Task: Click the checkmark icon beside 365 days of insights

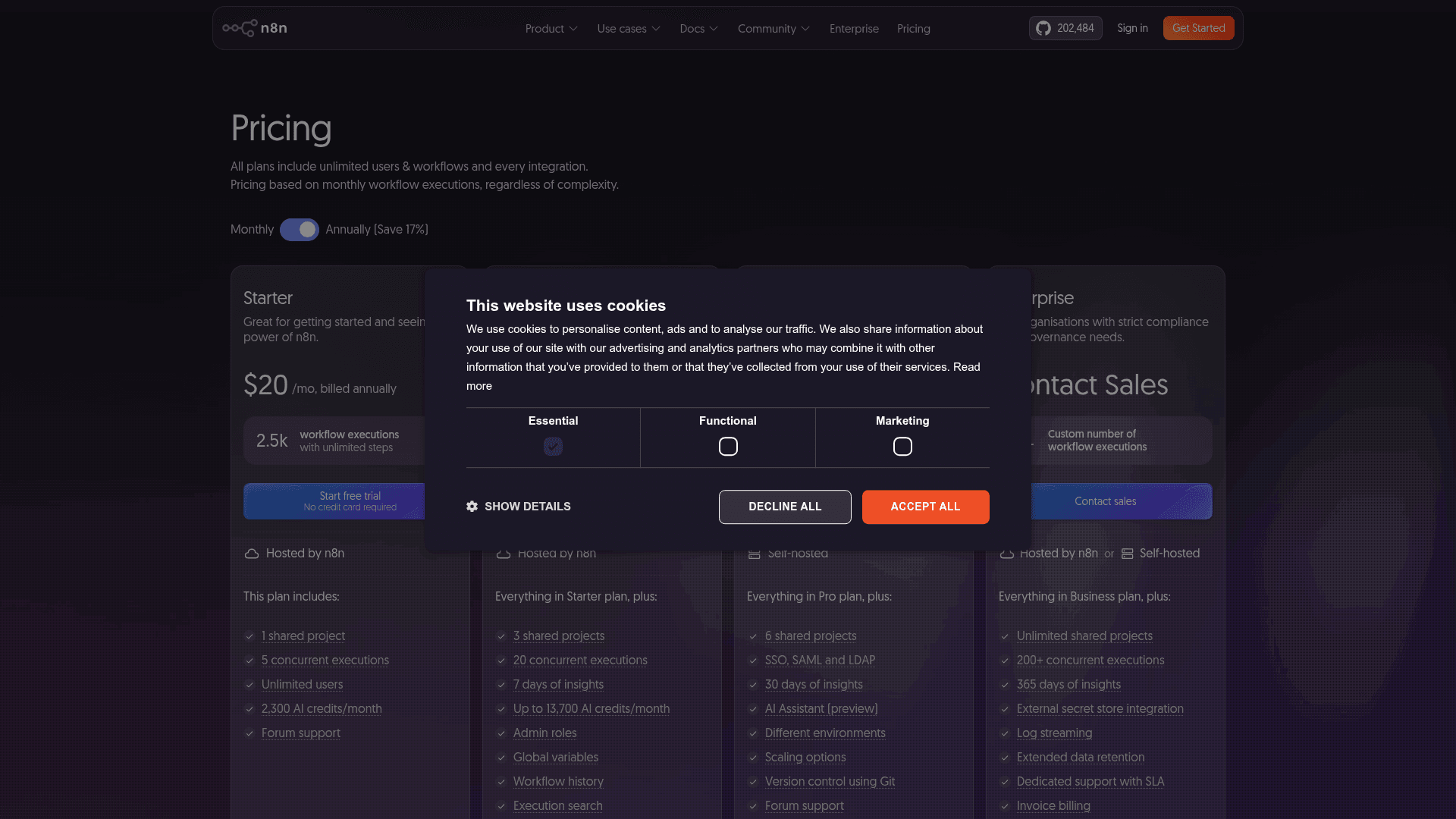Action: coord(1005,685)
